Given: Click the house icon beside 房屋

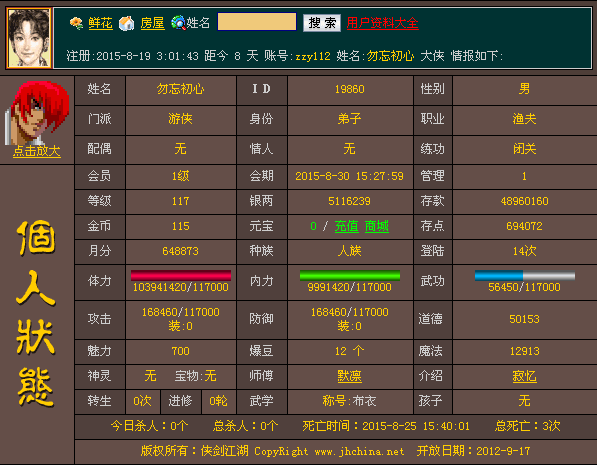Looking at the screenshot, I should 127,23.
